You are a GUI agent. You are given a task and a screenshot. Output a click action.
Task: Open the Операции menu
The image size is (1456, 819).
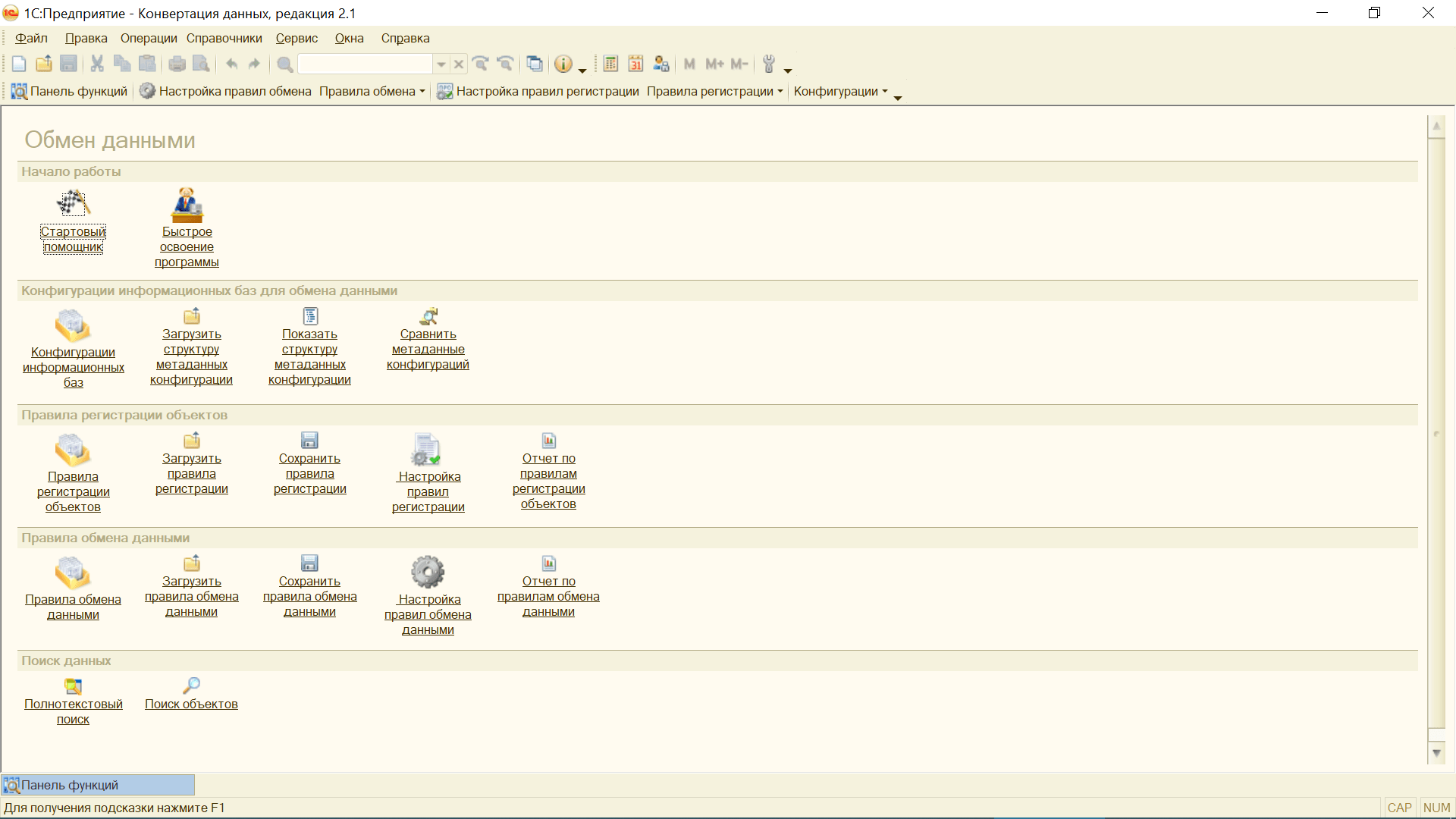tap(149, 38)
